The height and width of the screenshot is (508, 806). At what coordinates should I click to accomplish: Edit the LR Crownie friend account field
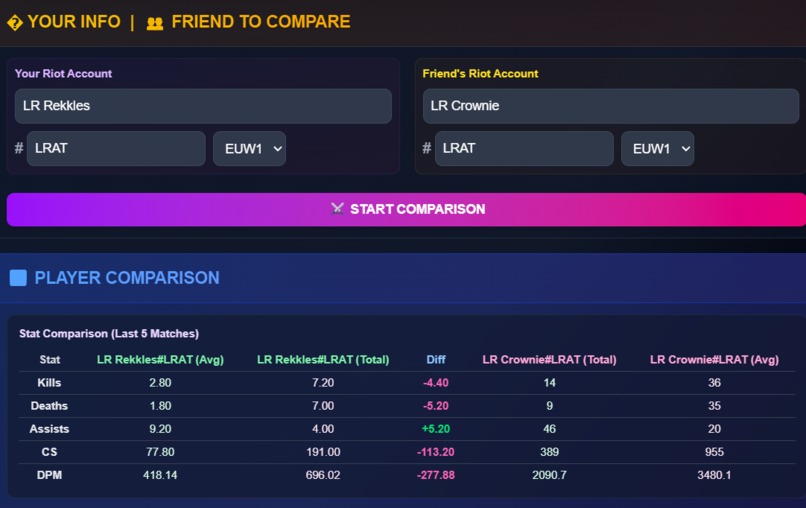pos(611,106)
